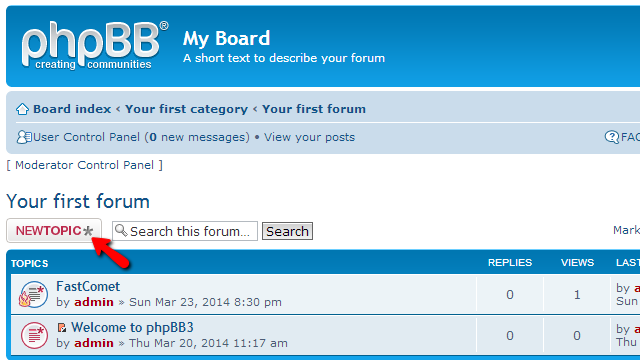Go to Your first category breadcrumb

[186, 109]
